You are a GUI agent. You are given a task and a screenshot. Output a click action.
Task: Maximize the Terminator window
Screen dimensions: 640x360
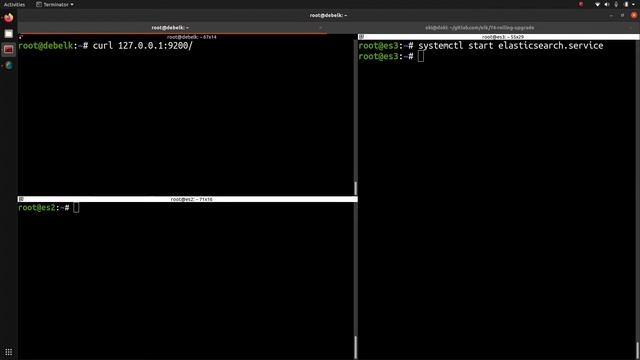point(622,15)
